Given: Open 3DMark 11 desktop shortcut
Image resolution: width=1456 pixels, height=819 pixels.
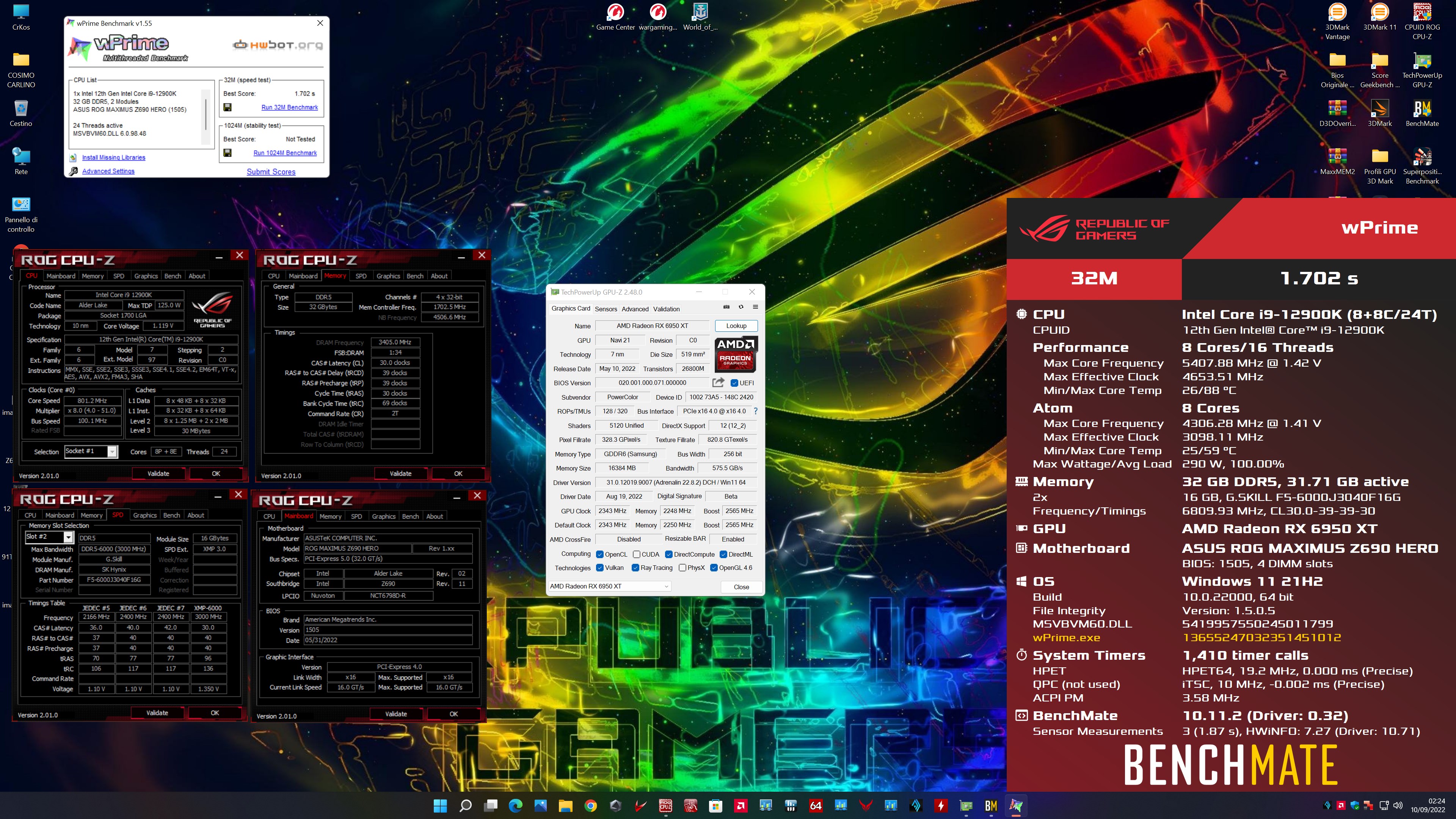Looking at the screenshot, I should [1380, 17].
